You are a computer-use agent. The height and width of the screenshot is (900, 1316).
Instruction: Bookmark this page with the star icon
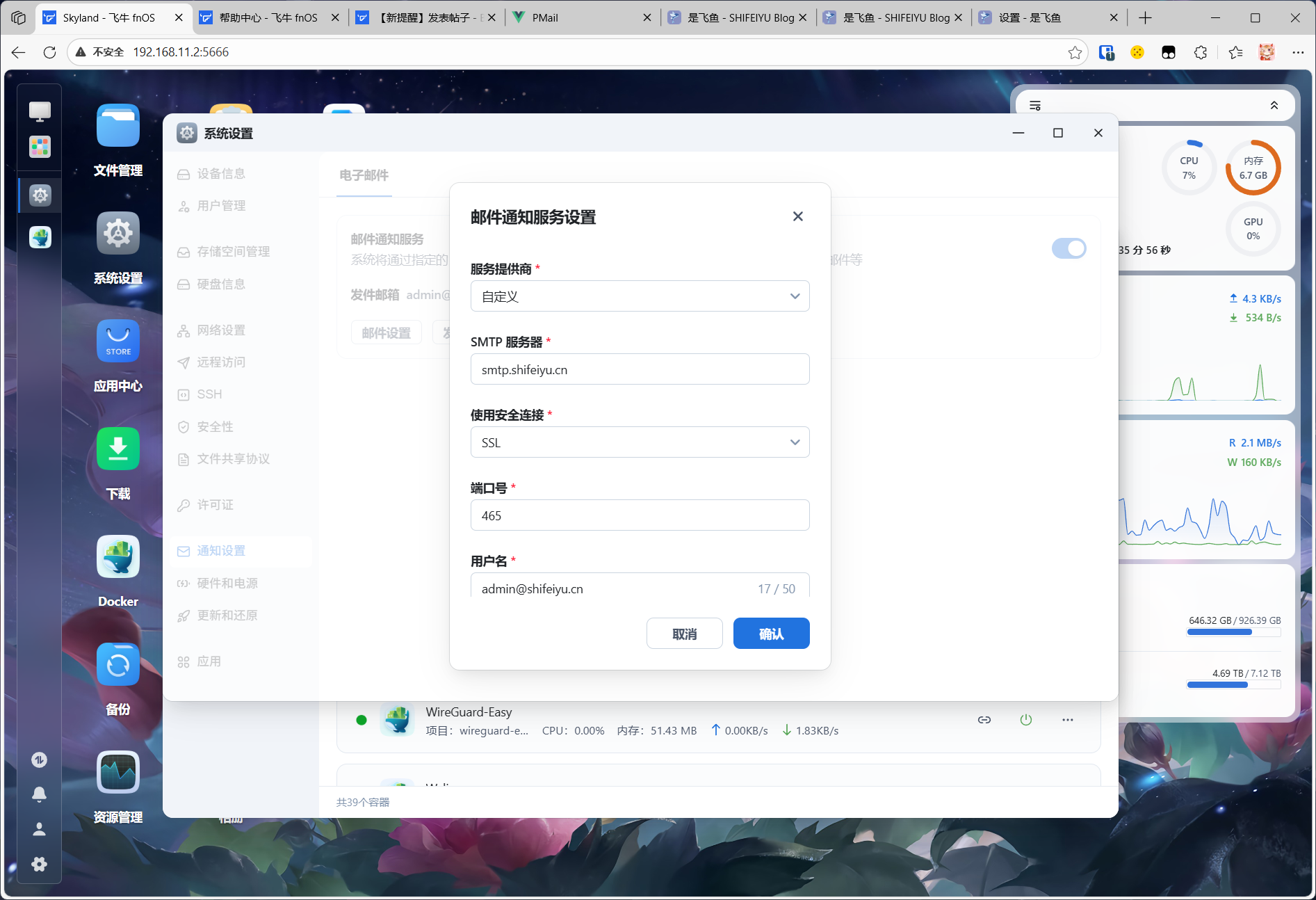point(1075,52)
